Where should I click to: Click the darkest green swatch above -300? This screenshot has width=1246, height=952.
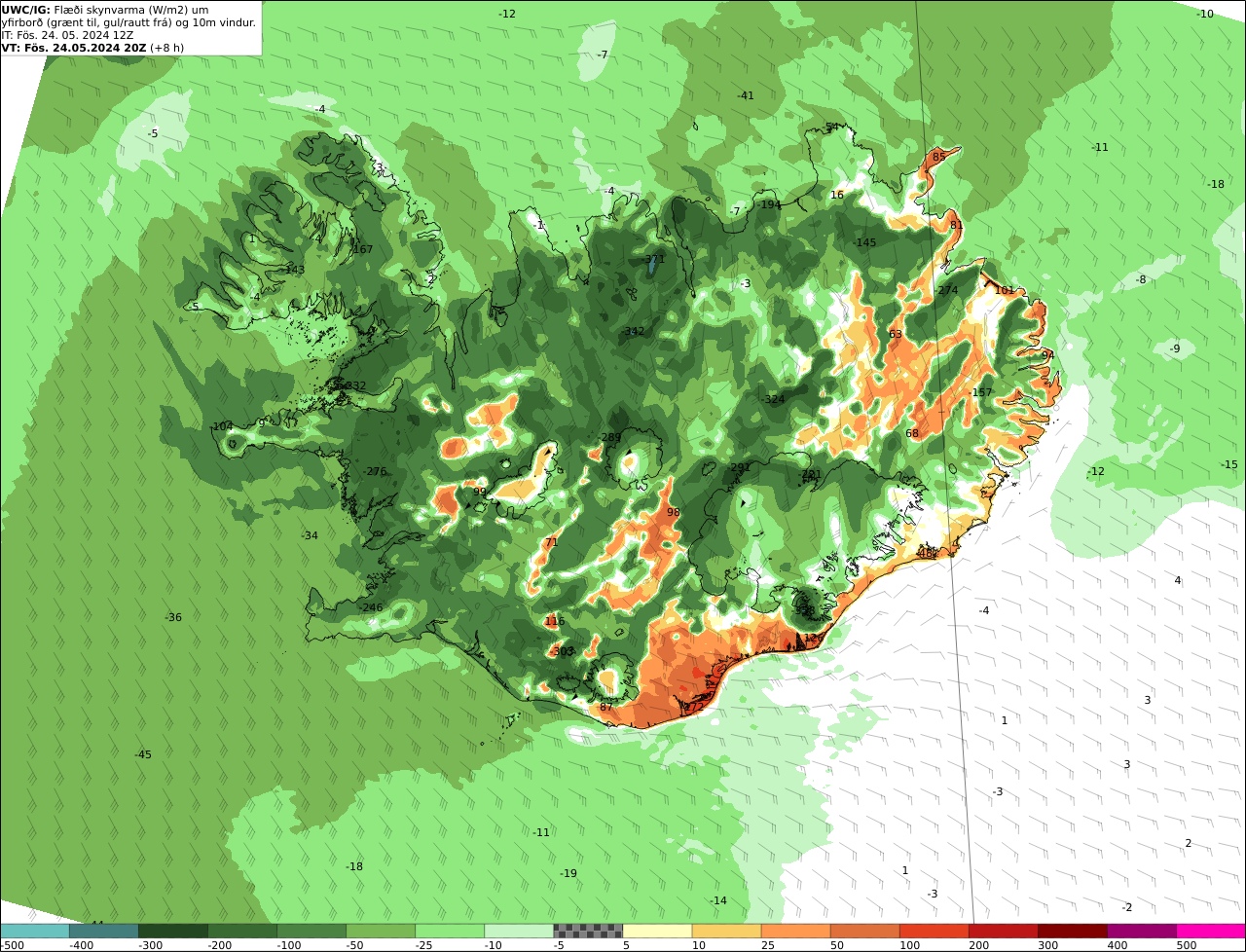[173, 931]
